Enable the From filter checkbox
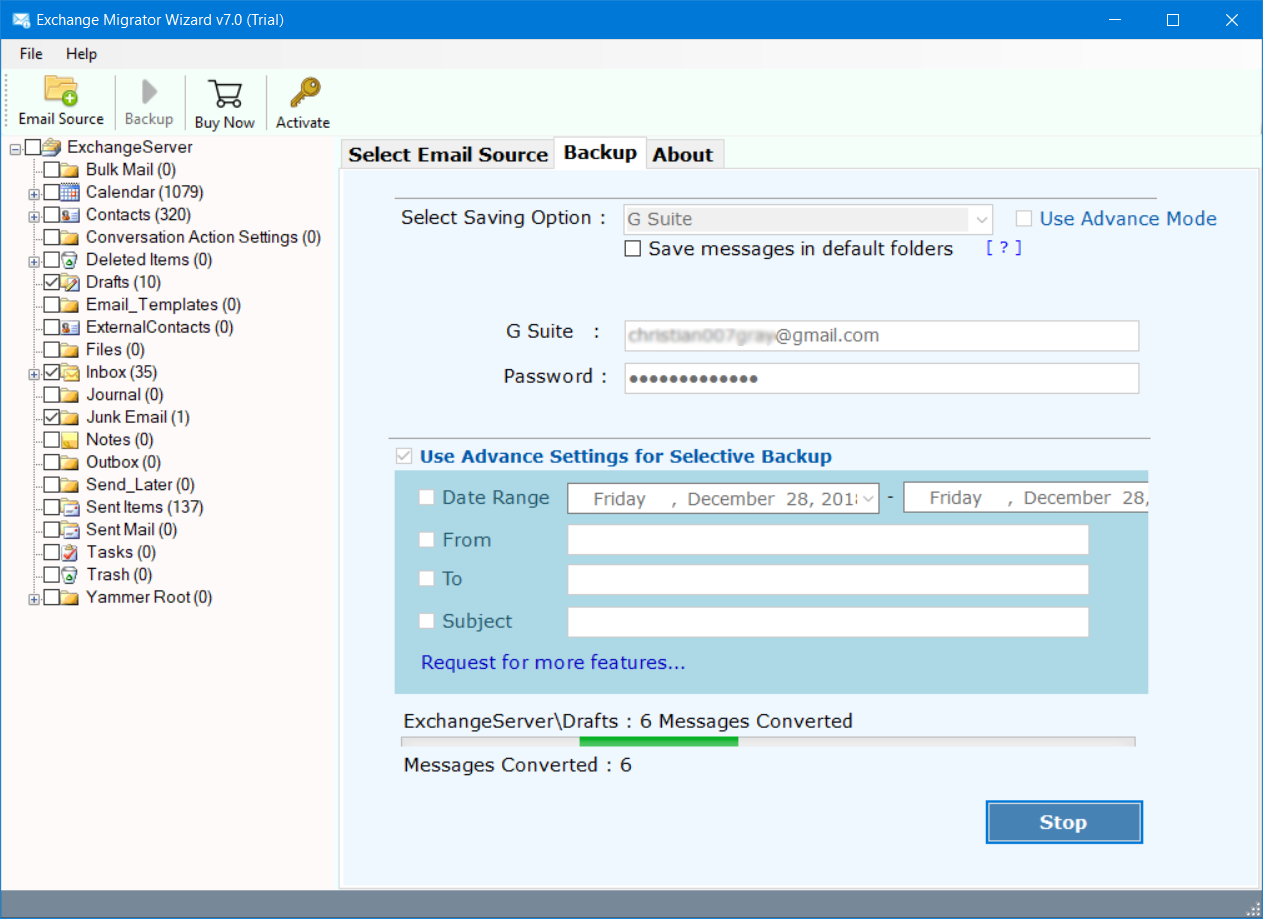Screen dimensions: 1263x919 point(427,540)
